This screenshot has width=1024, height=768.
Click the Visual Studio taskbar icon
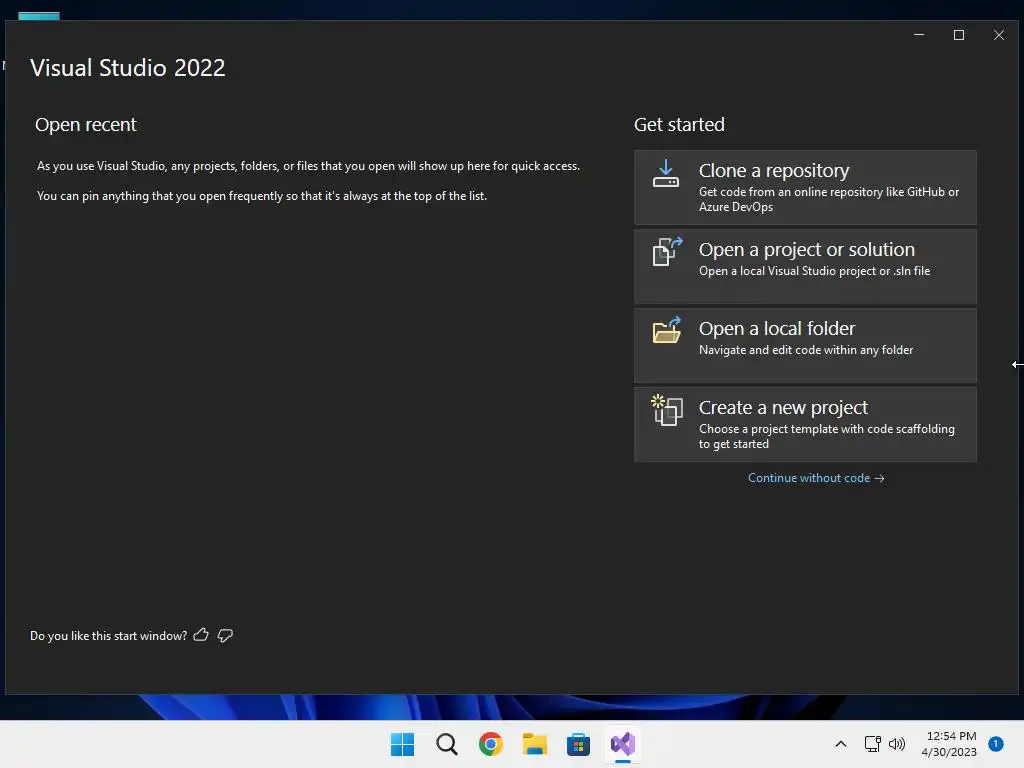[x=622, y=744]
